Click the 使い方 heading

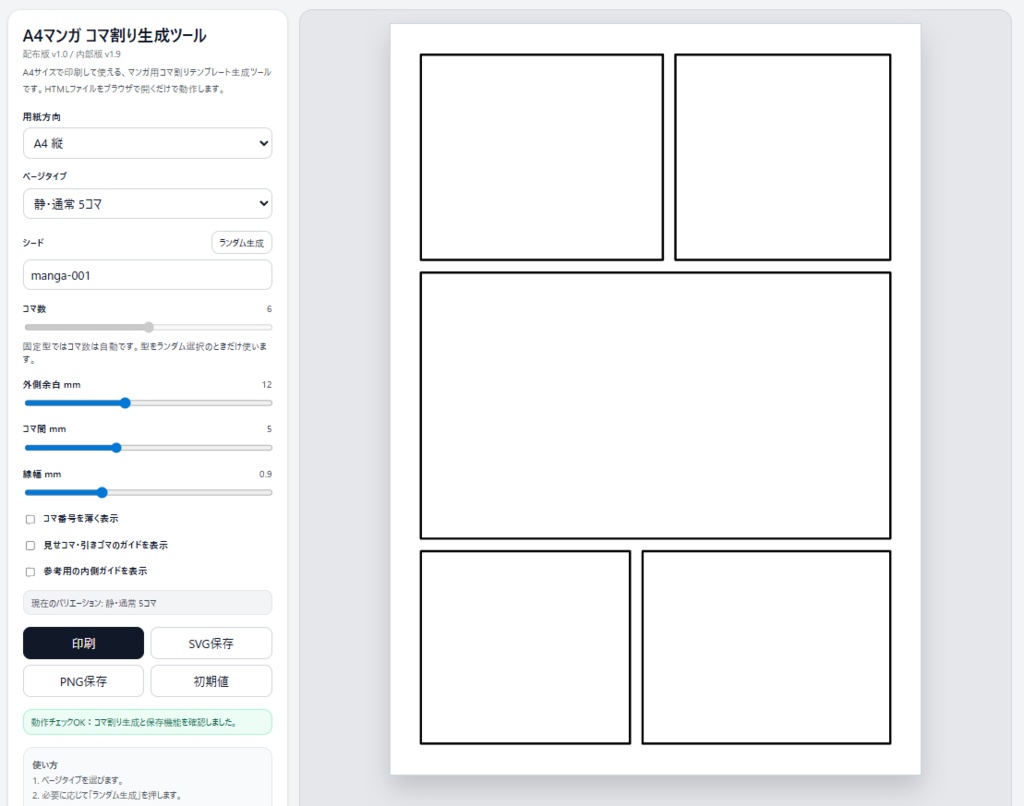point(45,765)
